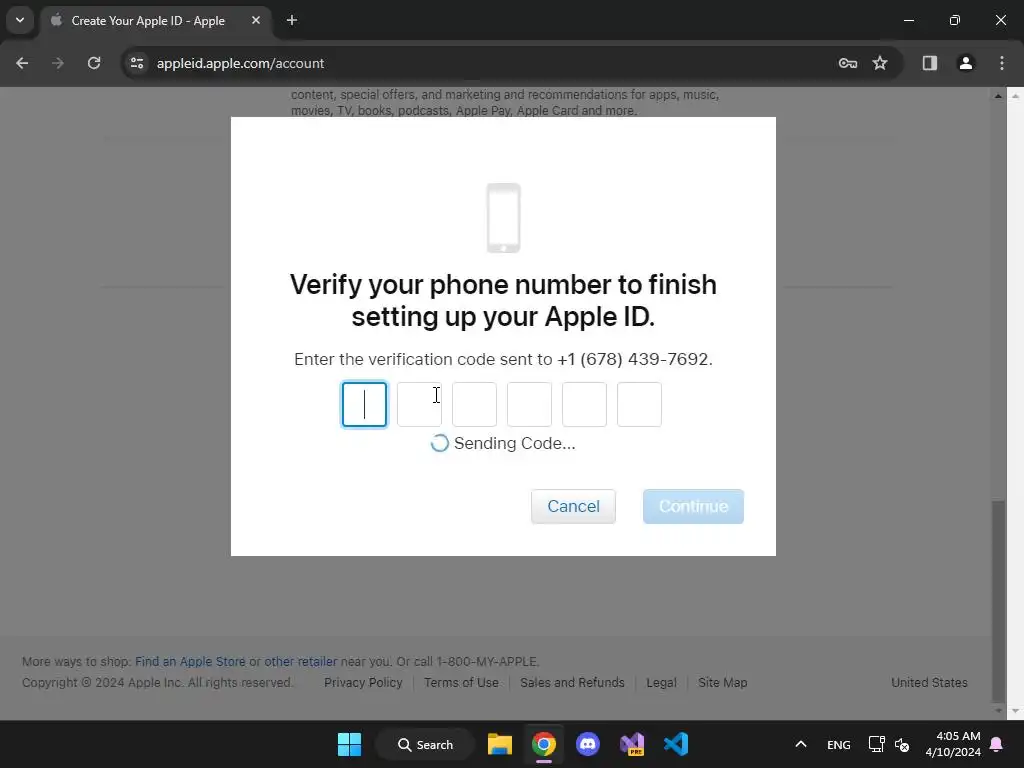This screenshot has height=768, width=1024.
Task: Open Visual Studio from the taskbar
Action: tap(632, 744)
